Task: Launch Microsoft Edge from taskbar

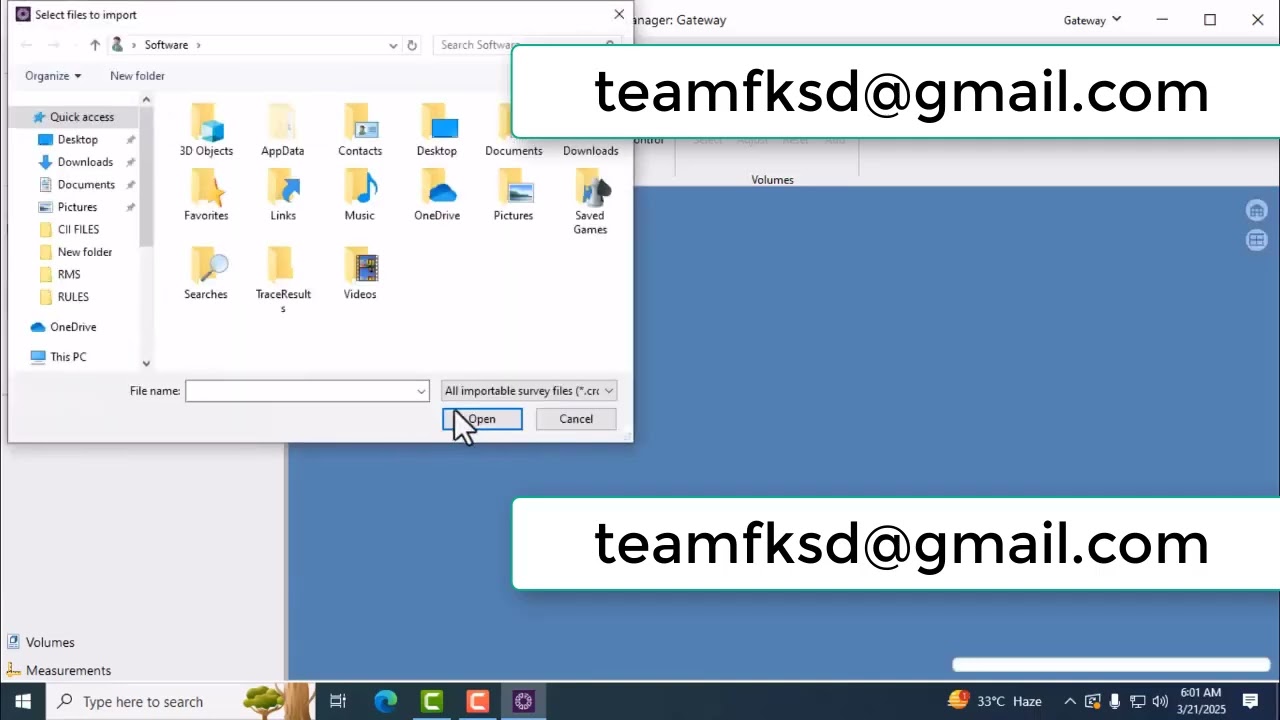Action: click(x=386, y=701)
